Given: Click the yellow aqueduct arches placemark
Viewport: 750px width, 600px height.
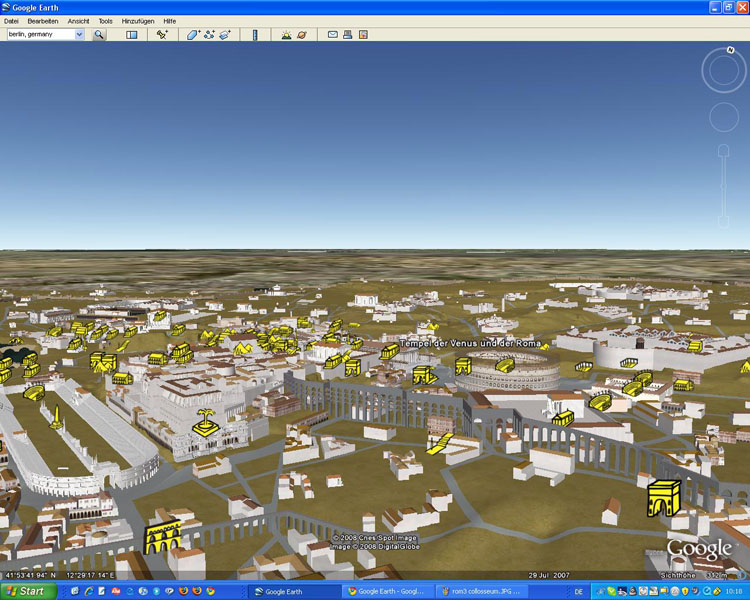Looking at the screenshot, I should click(162, 538).
